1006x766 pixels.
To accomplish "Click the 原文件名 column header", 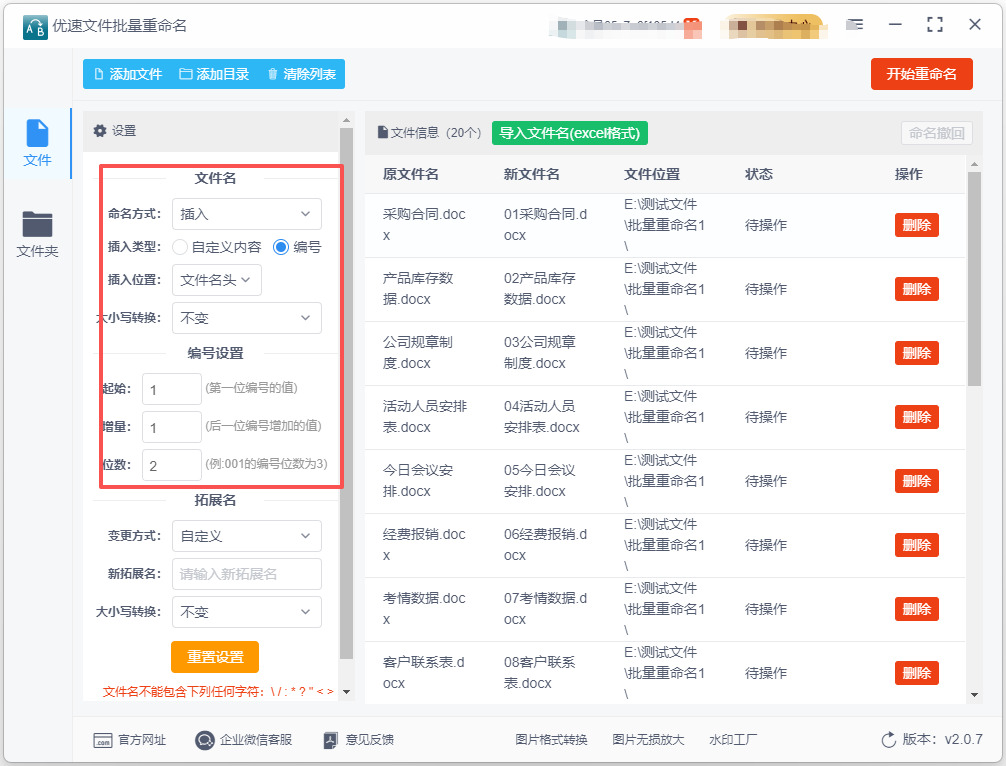I will coord(411,174).
